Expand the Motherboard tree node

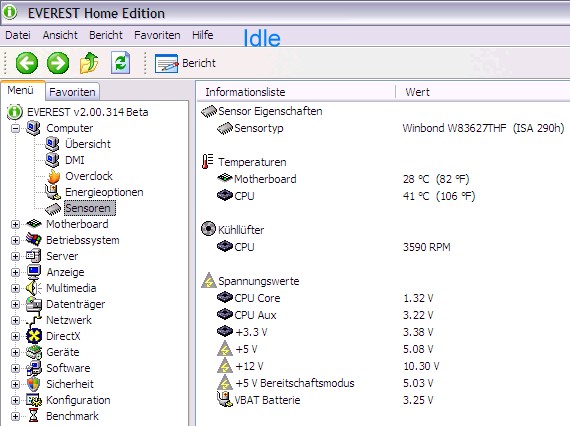pyautogui.click(x=15, y=224)
